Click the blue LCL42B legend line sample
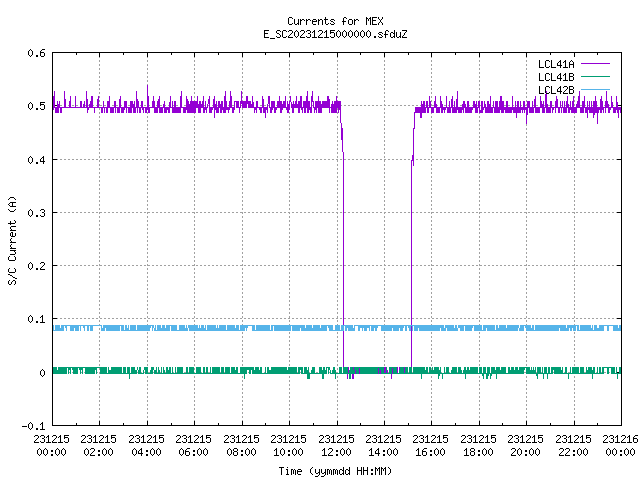Screen dimensions: 640x480 tap(595, 89)
